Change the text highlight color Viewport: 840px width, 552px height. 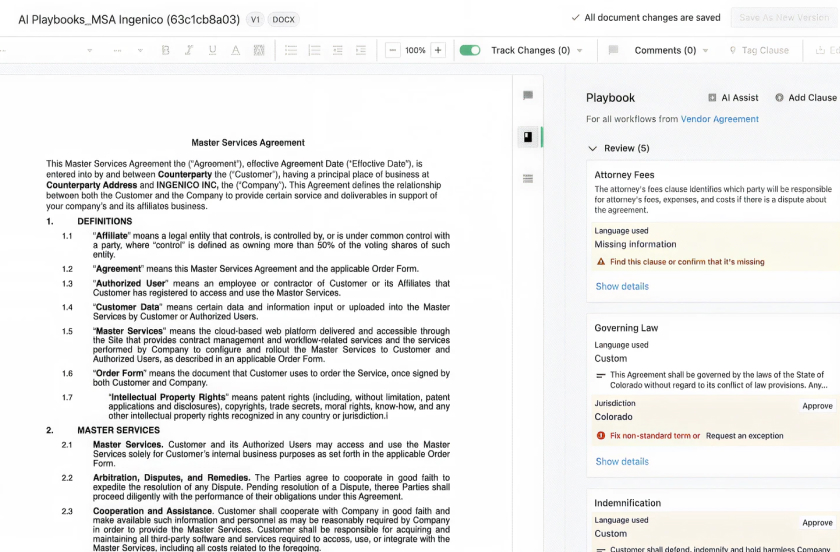pyautogui.click(x=259, y=50)
